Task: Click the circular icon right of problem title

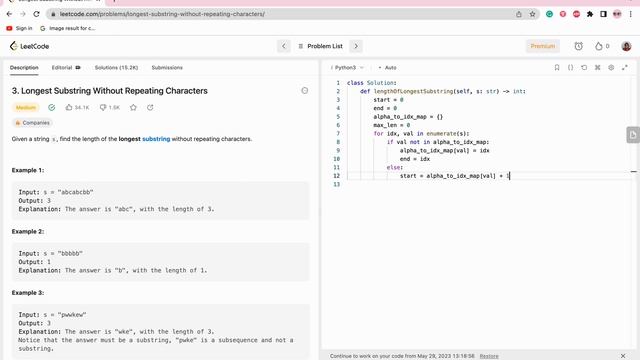Action: coord(304,91)
